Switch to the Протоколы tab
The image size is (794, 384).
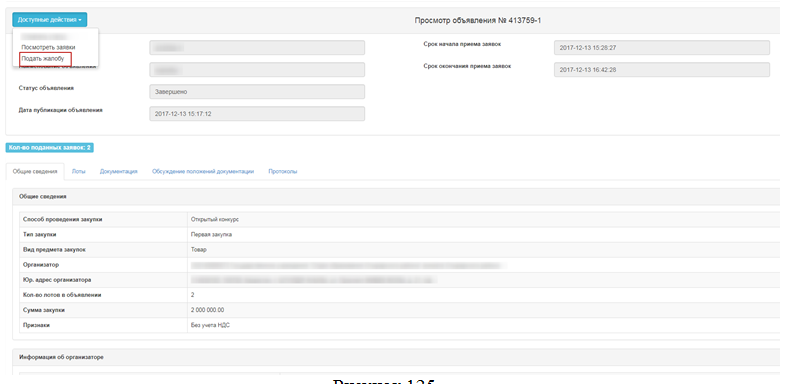tap(283, 171)
